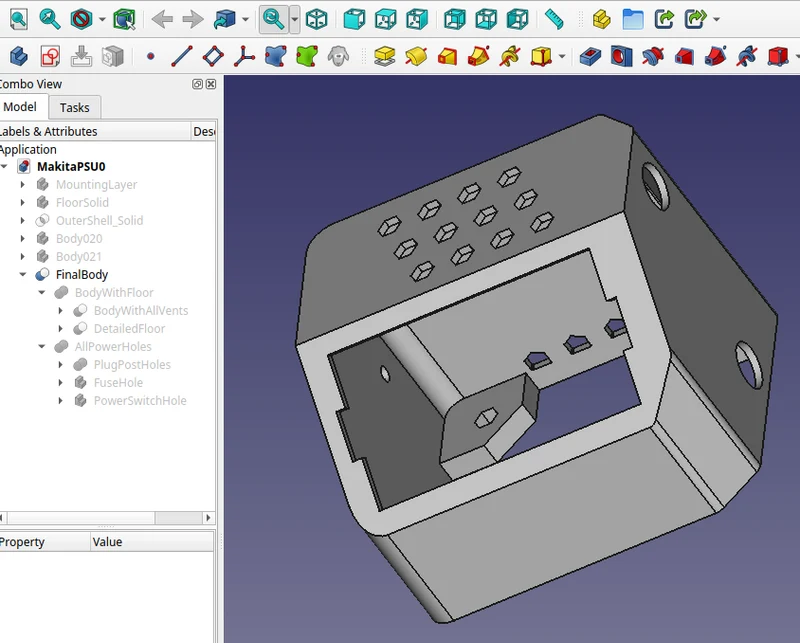The image size is (800, 643).
Task: Select OuterShell_Solid in the model tree
Action: [x=99, y=220]
